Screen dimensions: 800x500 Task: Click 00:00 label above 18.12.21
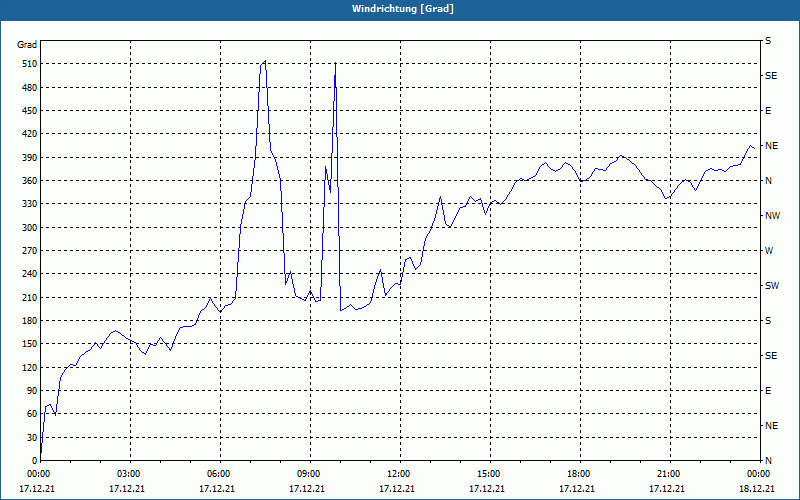coord(760,474)
